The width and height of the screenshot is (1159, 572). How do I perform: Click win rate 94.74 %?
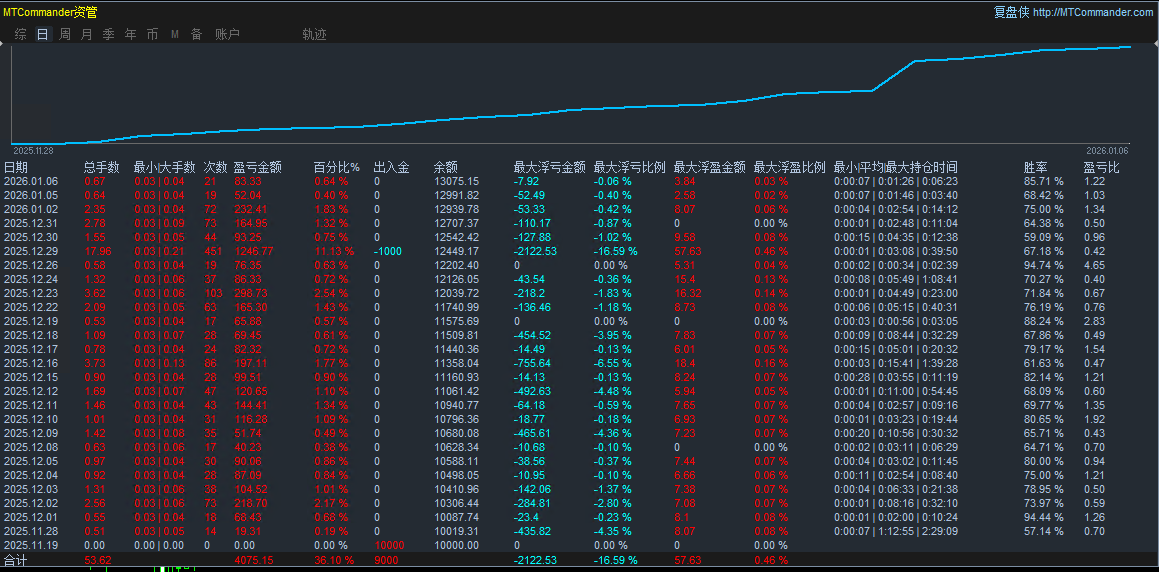click(1043, 265)
